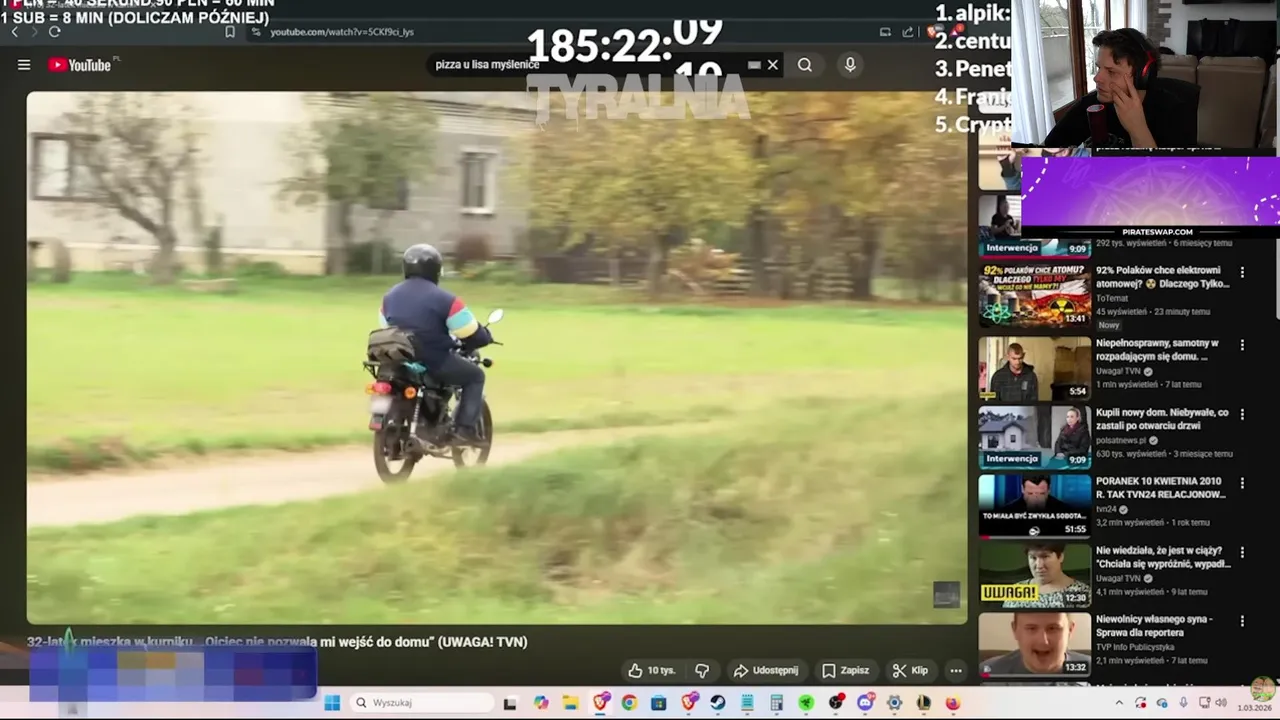Open the taskbar date 1.03.2026
1280x720 pixels.
(1254, 708)
